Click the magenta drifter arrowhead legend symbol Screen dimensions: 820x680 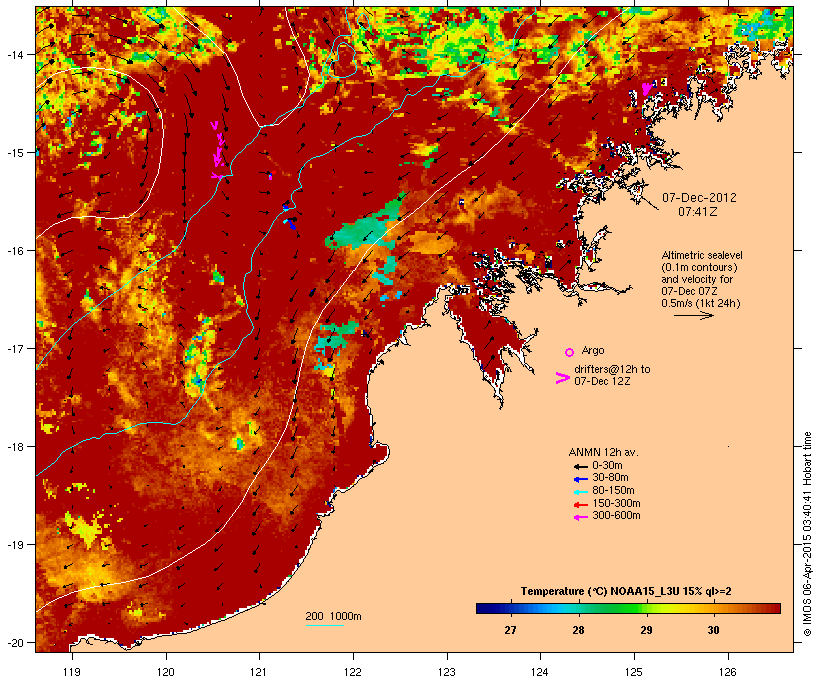click(563, 378)
